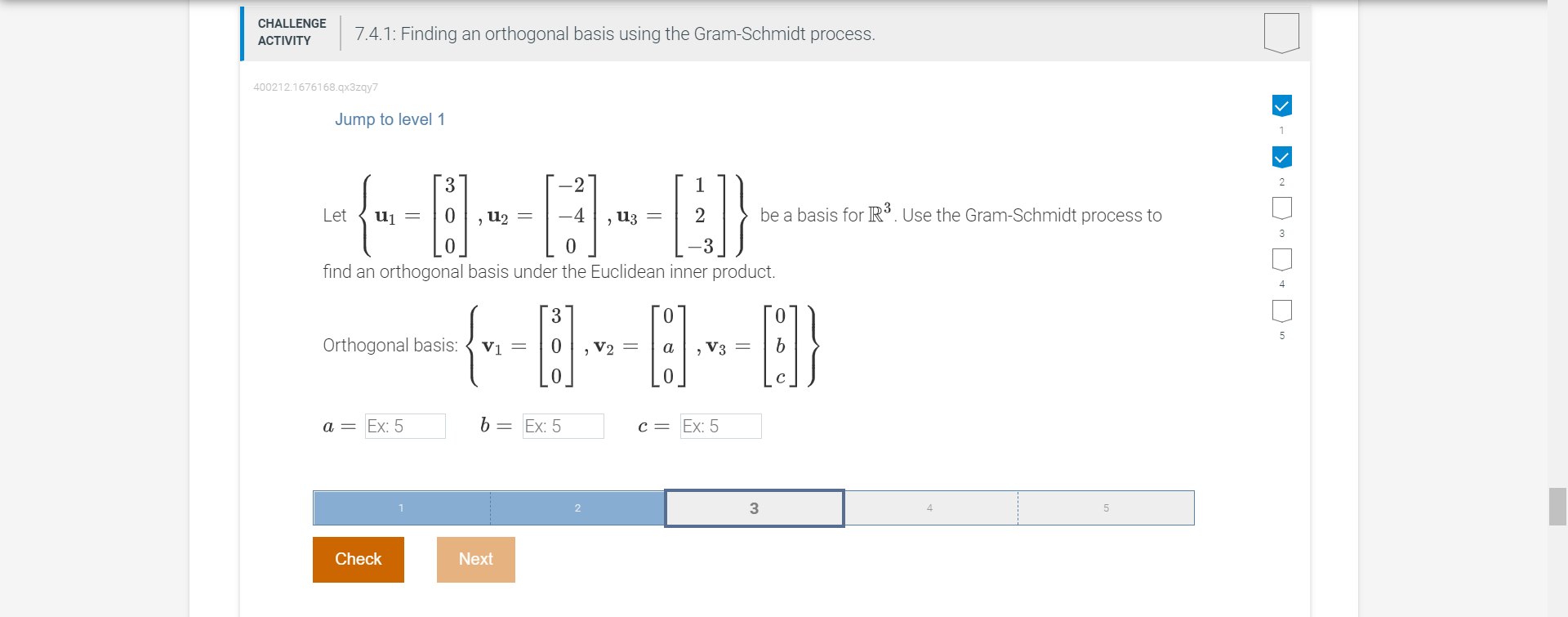
Task: Click the completed checkmark shield for level 2
Action: (x=1282, y=157)
